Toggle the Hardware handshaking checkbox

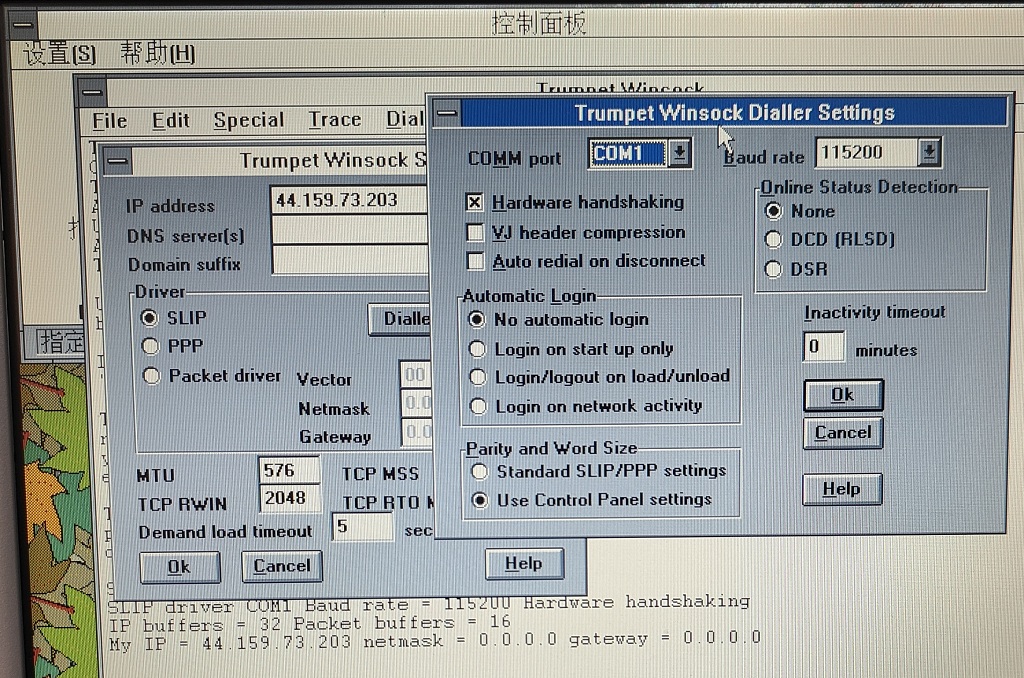(x=475, y=202)
